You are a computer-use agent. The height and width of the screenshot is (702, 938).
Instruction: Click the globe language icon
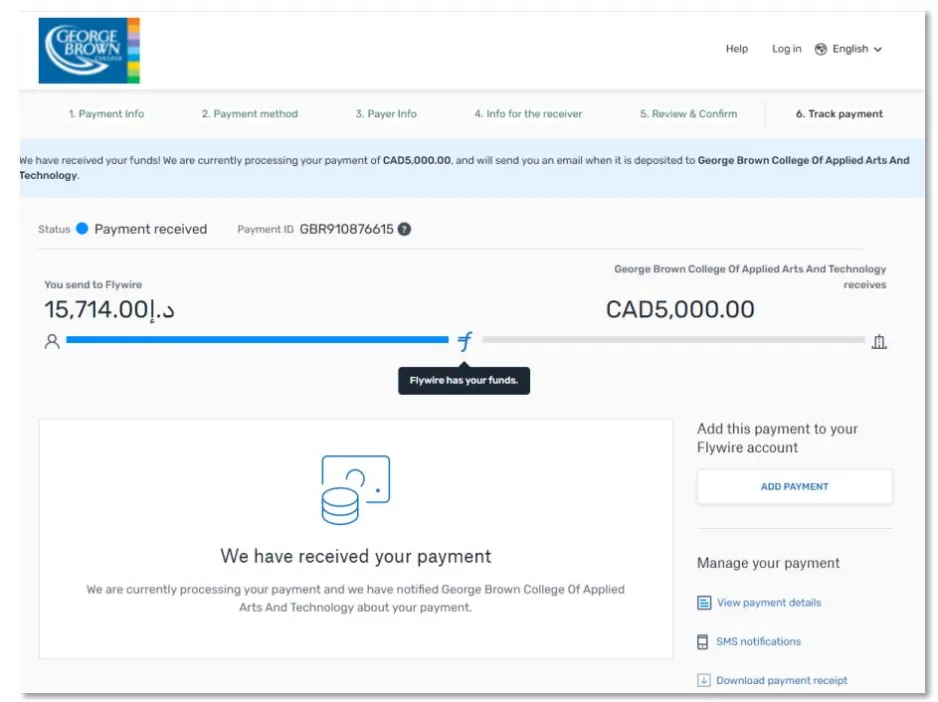(821, 49)
